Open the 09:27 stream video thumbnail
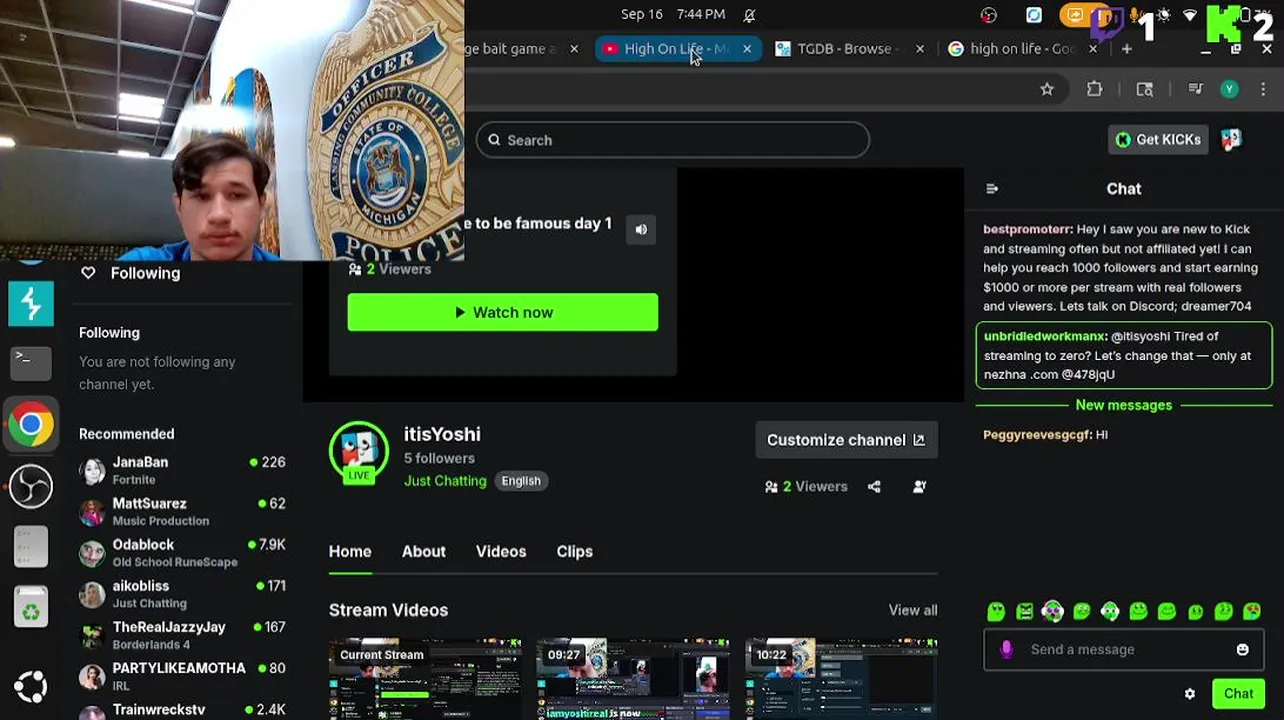Screen dimensions: 1284x720 point(633,679)
